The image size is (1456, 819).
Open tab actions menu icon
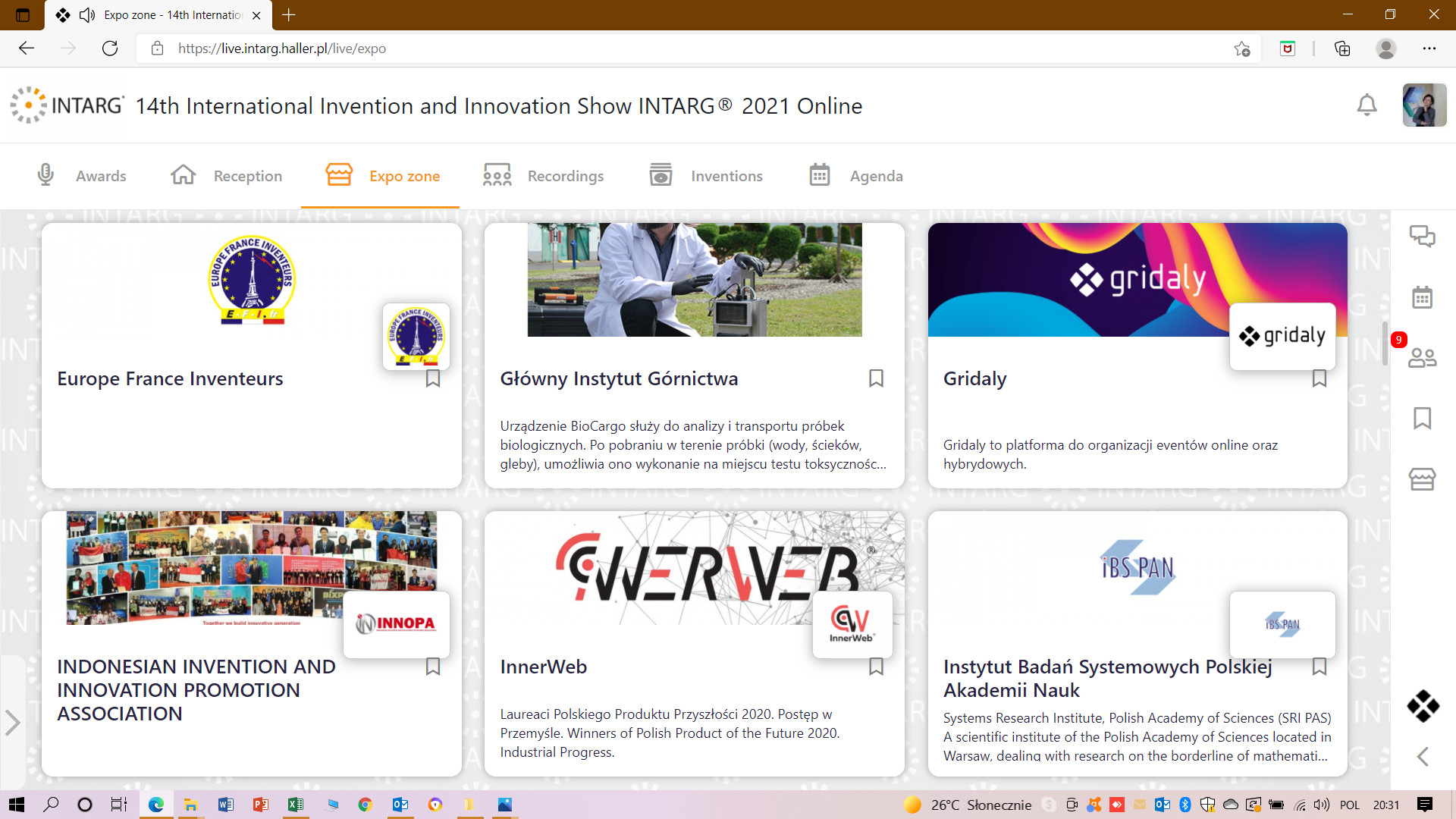(23, 15)
